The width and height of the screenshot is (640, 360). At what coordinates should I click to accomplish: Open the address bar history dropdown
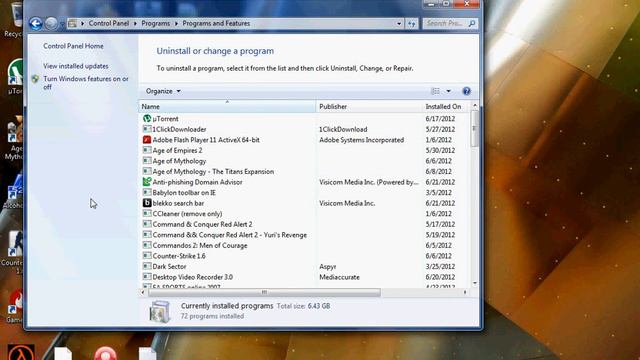tap(399, 24)
